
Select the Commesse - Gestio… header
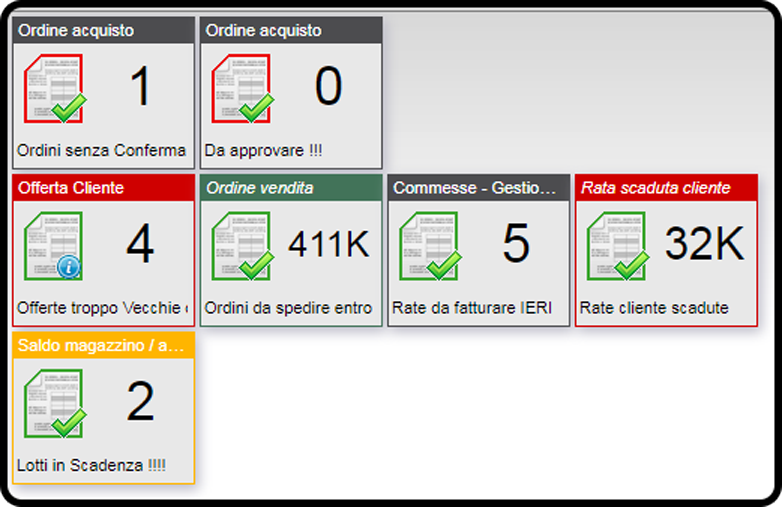(479, 188)
